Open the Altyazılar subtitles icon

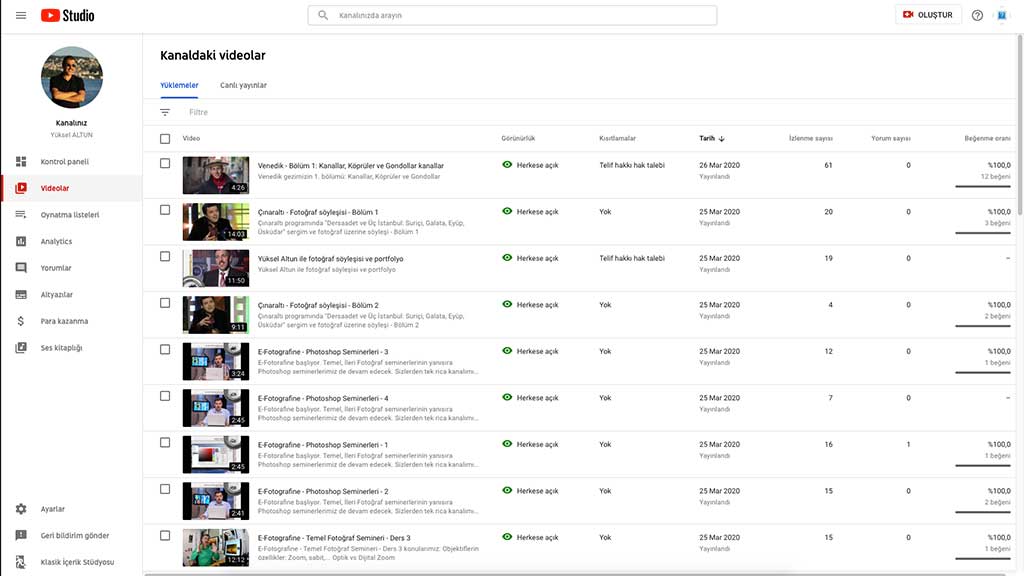coord(21,295)
